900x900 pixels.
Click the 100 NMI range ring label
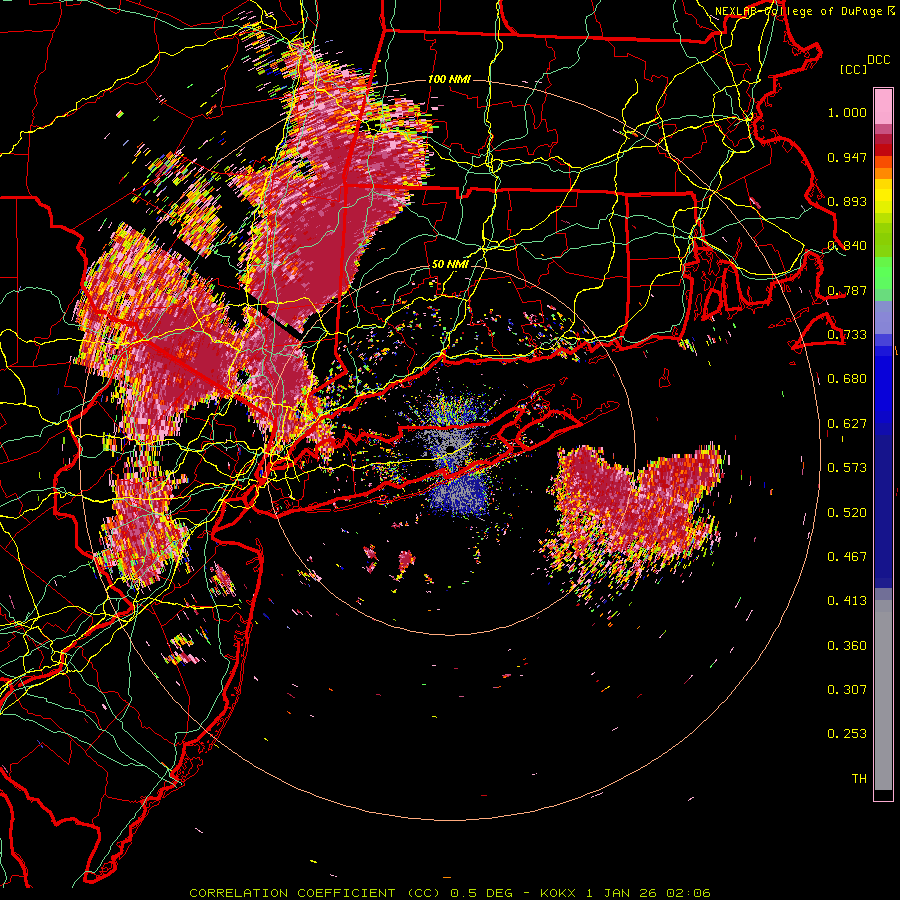pos(449,79)
